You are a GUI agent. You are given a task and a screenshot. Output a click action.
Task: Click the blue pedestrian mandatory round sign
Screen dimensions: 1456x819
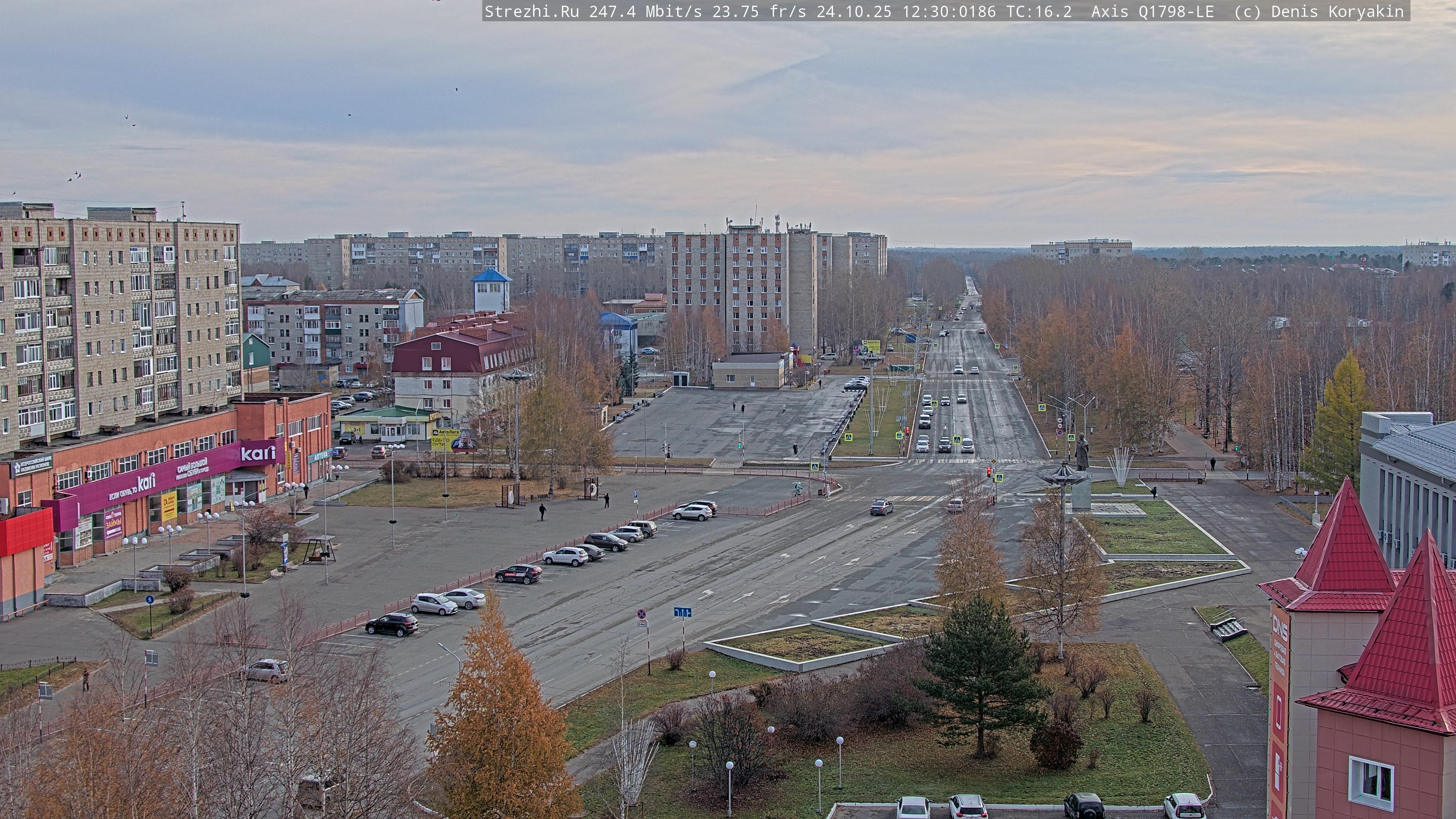tap(150, 600)
